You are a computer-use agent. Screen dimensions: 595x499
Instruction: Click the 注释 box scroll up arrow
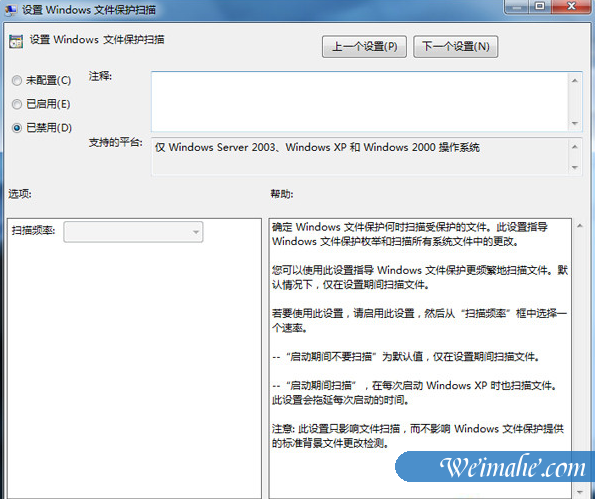[575, 80]
